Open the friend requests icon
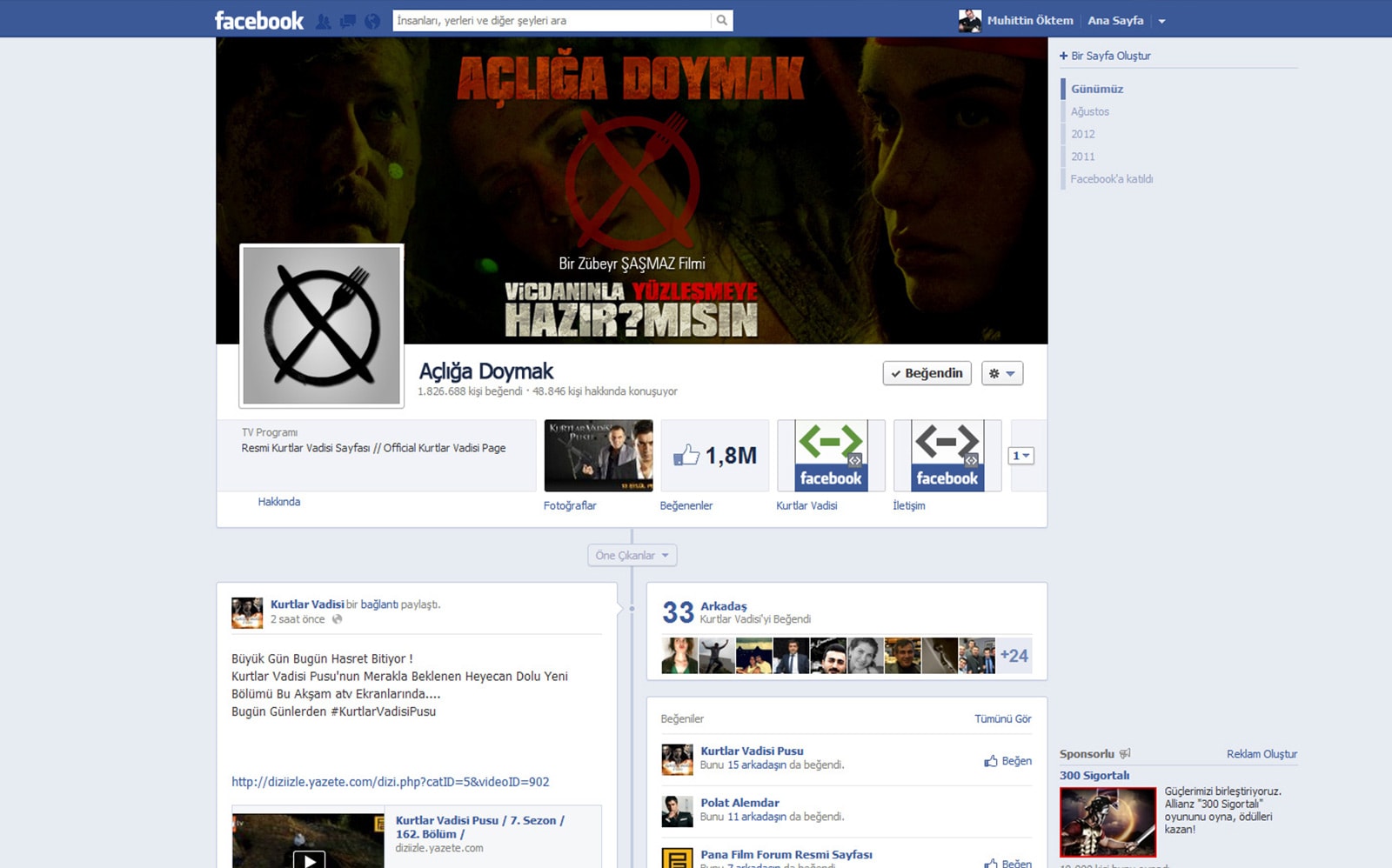This screenshot has height=868, width=1392. pos(323,22)
